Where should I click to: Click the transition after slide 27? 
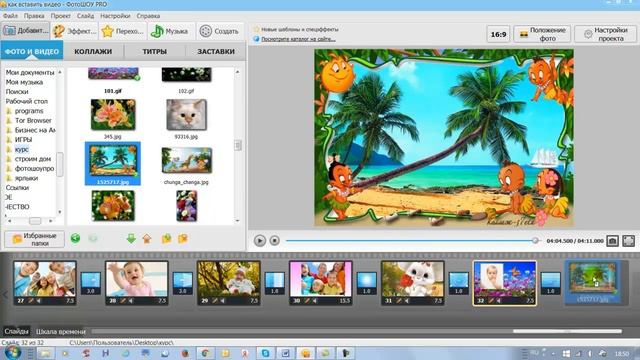click(91, 283)
